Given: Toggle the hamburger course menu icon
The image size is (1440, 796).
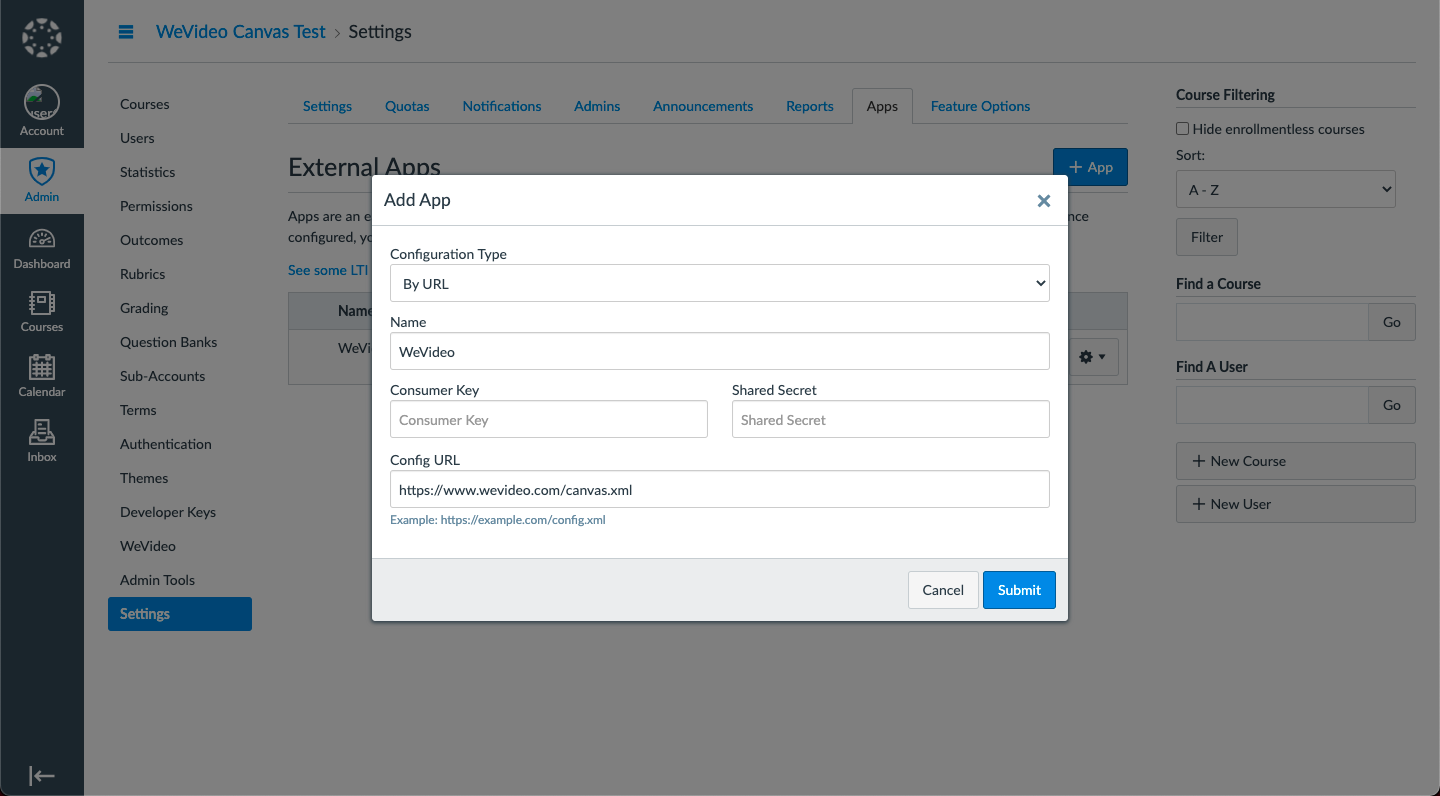Looking at the screenshot, I should tap(126, 32).
